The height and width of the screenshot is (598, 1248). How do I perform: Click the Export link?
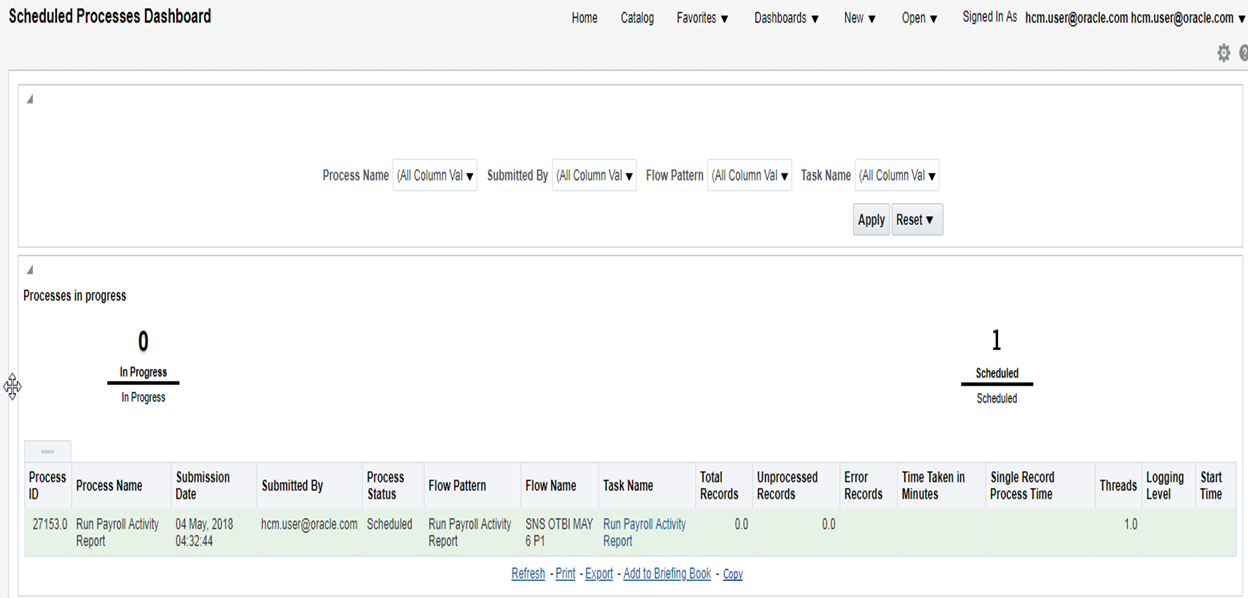pyautogui.click(x=599, y=574)
